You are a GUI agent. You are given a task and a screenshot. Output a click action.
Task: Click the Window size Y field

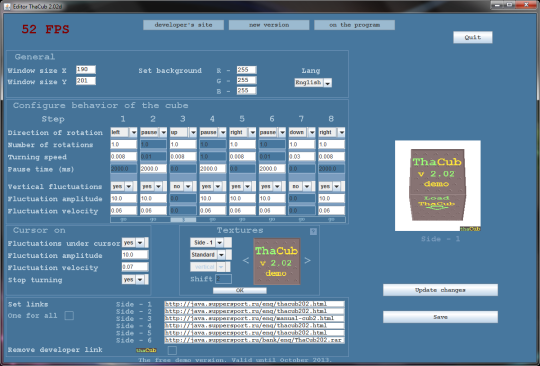[86, 81]
